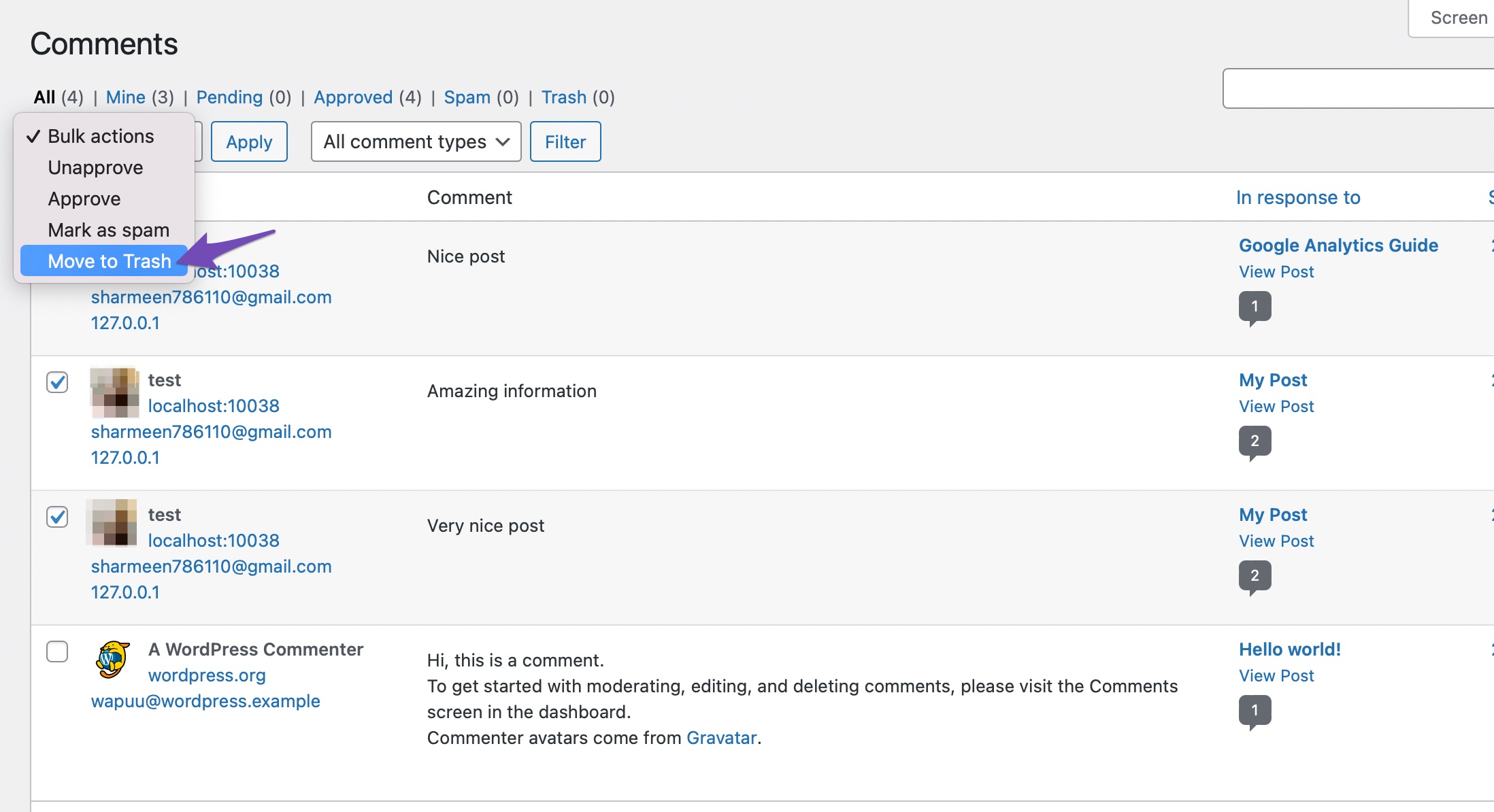
Task: Select Approve from bulk actions menu
Action: [85, 198]
